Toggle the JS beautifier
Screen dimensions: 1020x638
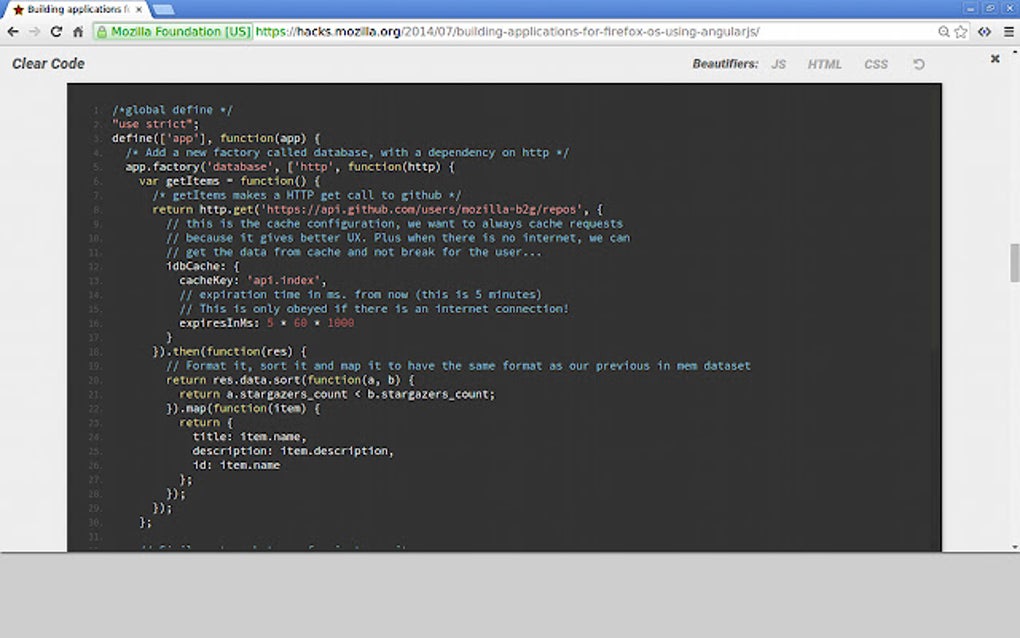(x=778, y=64)
